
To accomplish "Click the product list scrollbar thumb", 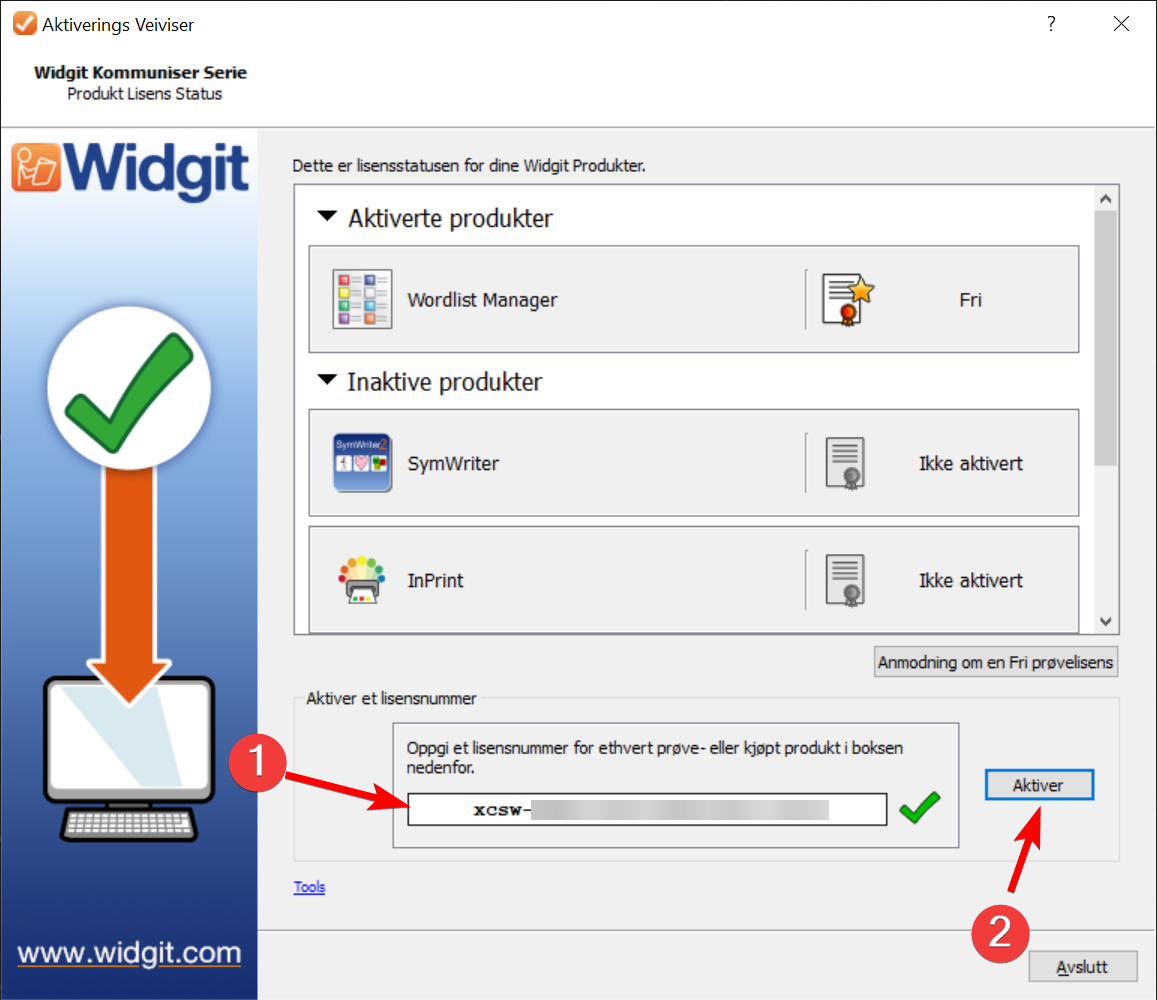I will click(1105, 338).
